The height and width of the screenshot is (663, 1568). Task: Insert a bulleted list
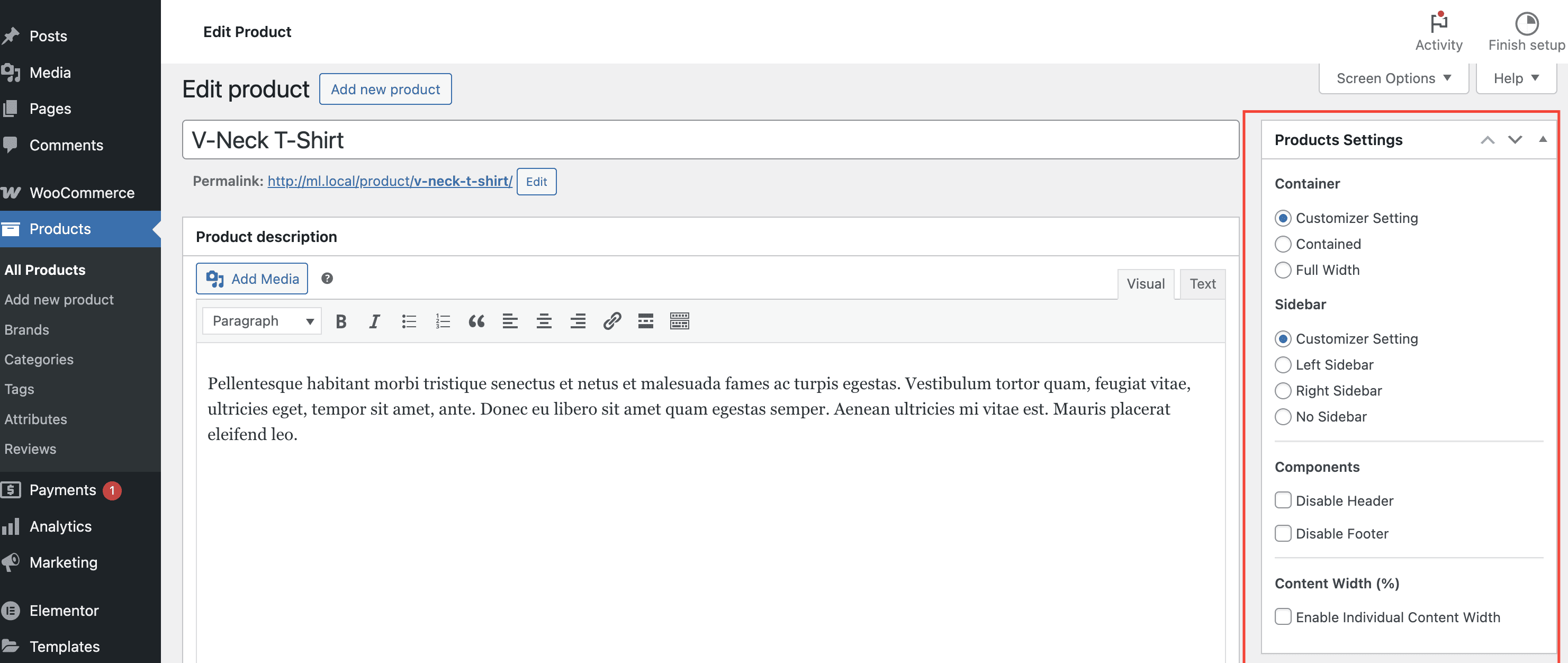[x=409, y=321]
